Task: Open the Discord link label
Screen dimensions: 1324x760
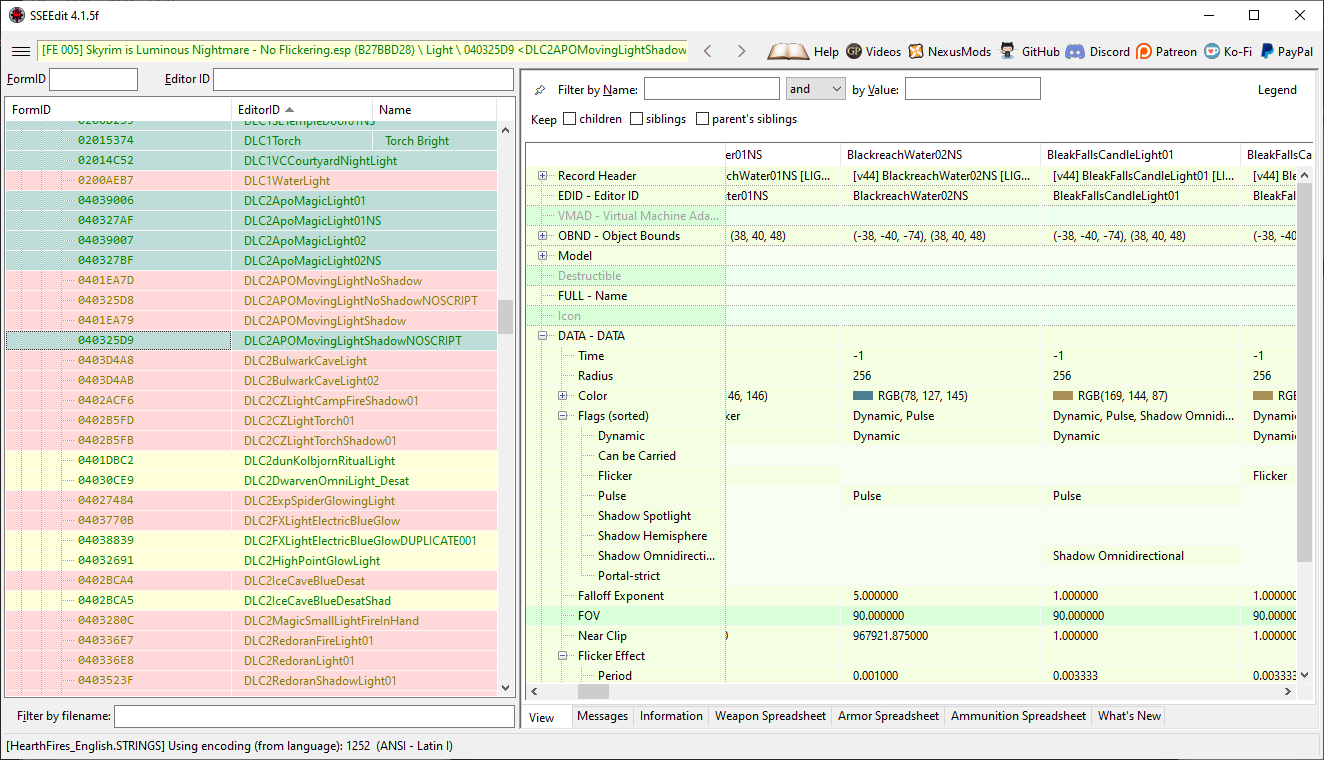Action: point(1110,52)
